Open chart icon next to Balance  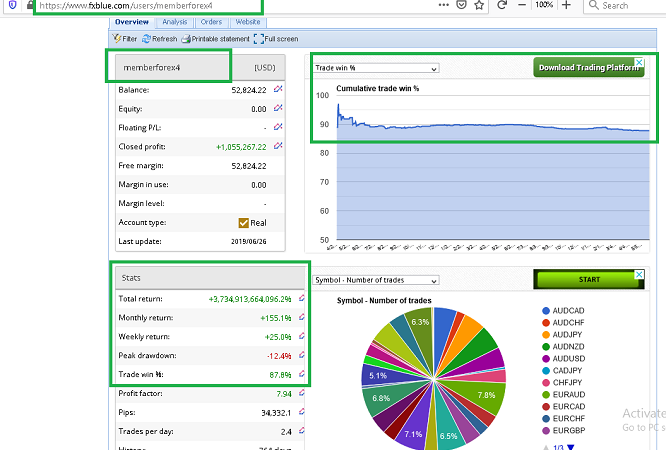coord(277,90)
